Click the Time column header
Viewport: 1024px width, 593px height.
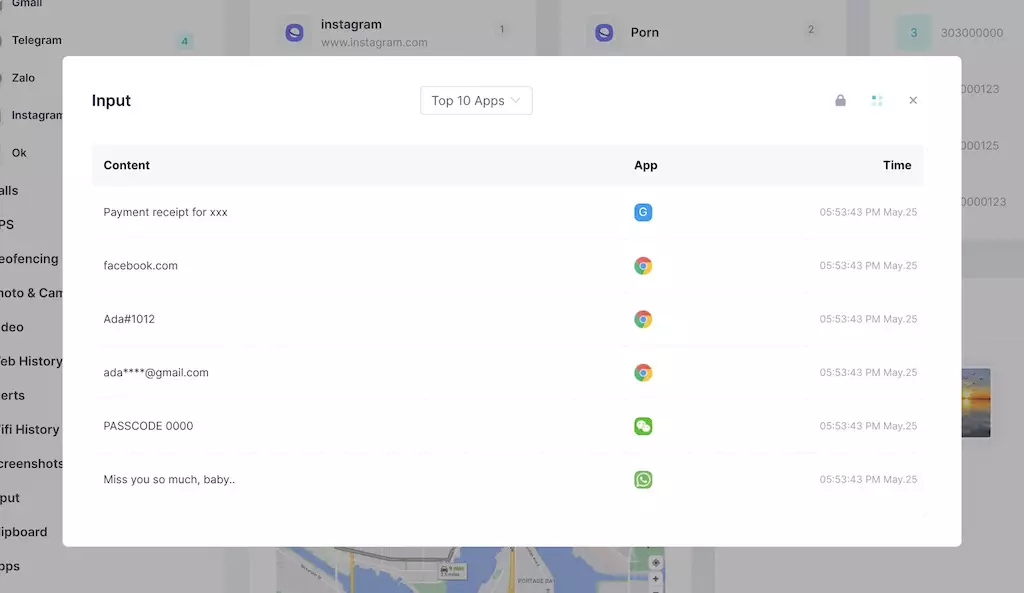pos(896,166)
